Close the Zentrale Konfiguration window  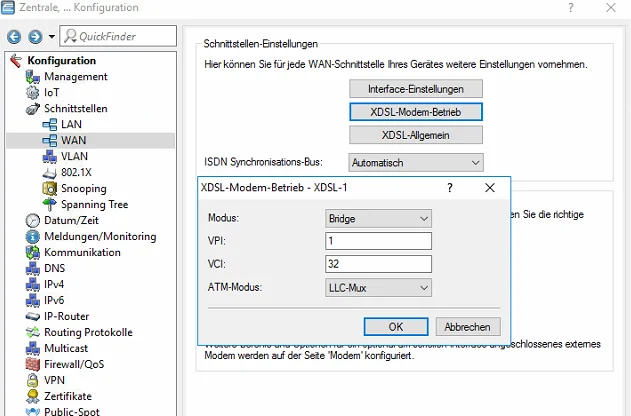coord(611,8)
